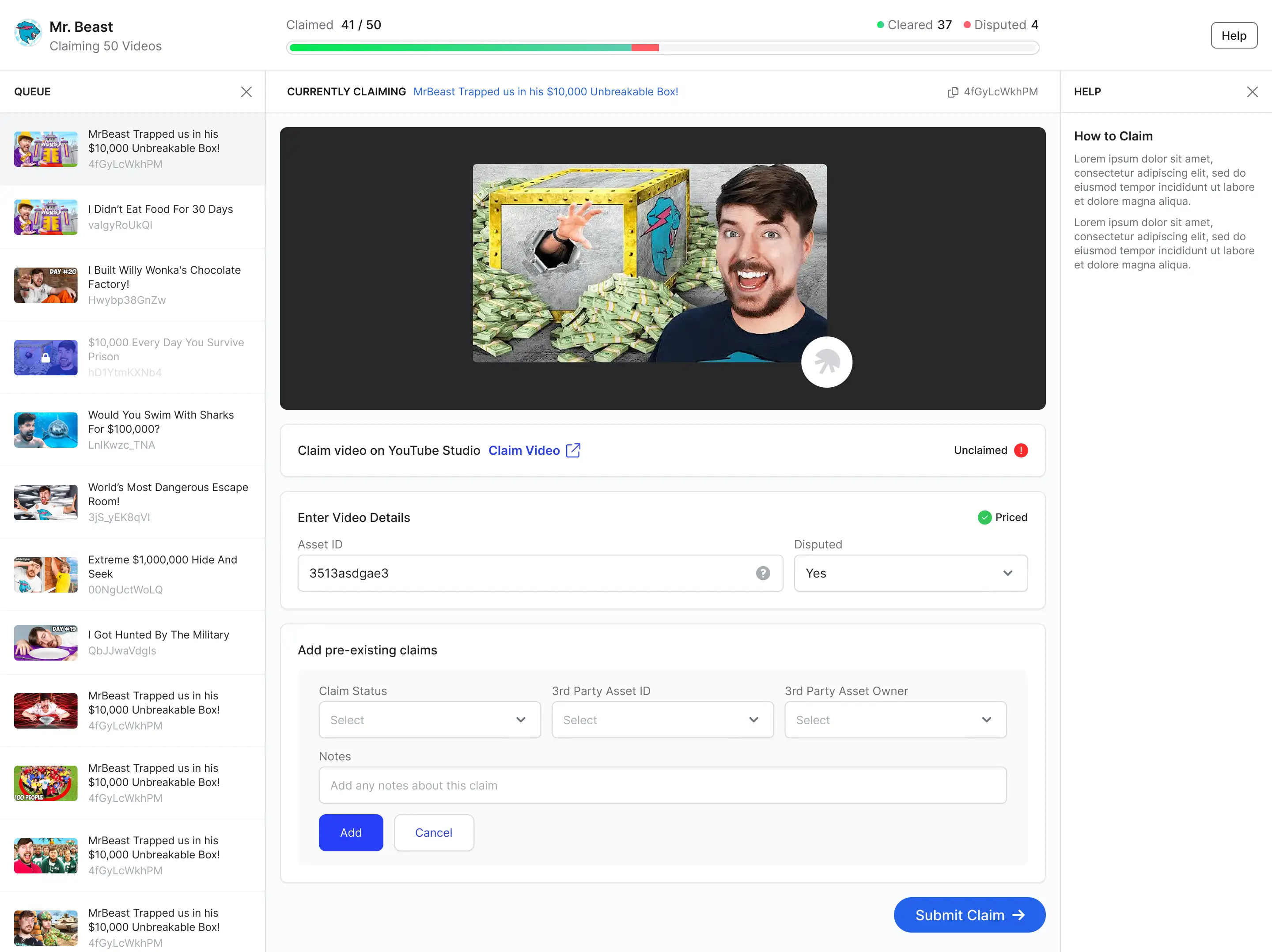Click the Mr. Beast channel name

[81, 27]
